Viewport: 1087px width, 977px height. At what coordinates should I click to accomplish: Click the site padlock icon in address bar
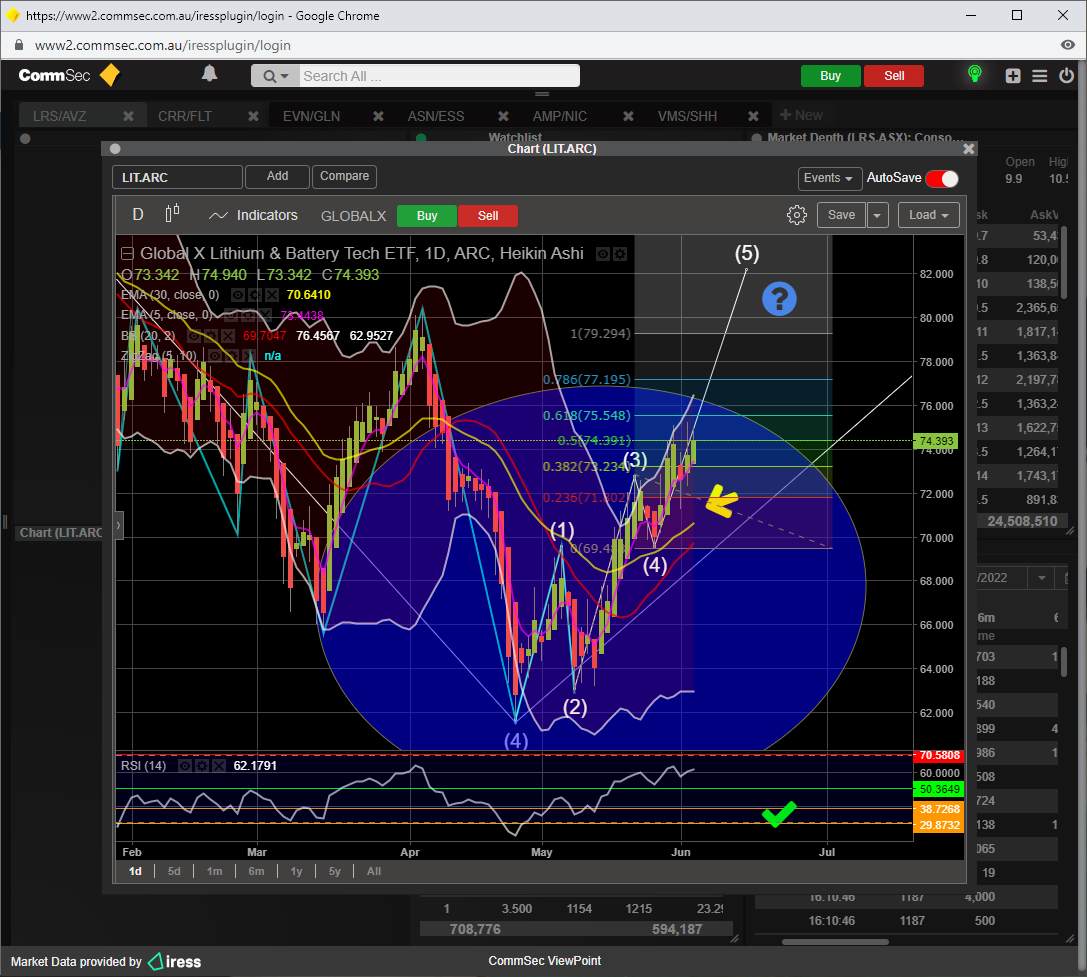click(x=19, y=45)
